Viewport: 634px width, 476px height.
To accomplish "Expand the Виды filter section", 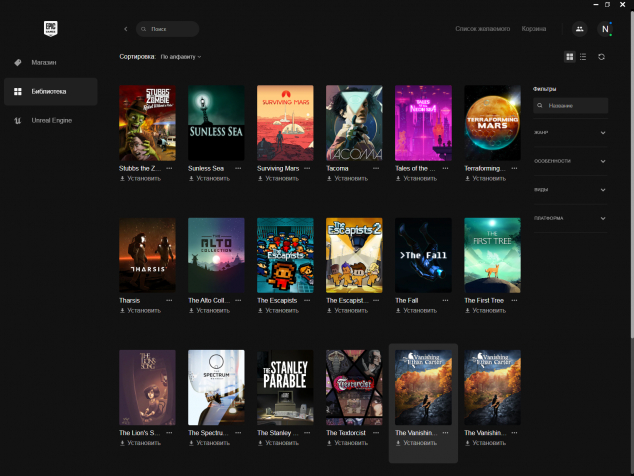I will point(570,190).
